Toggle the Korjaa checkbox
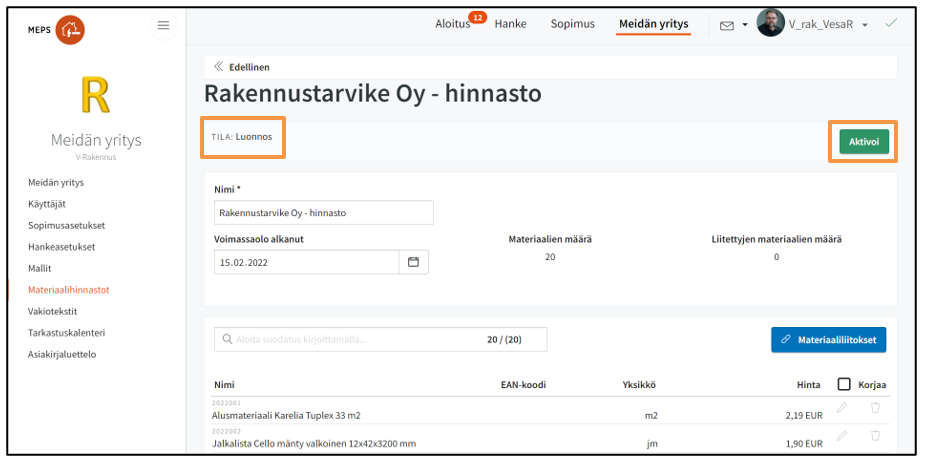This screenshot has width=925, height=463. [844, 385]
